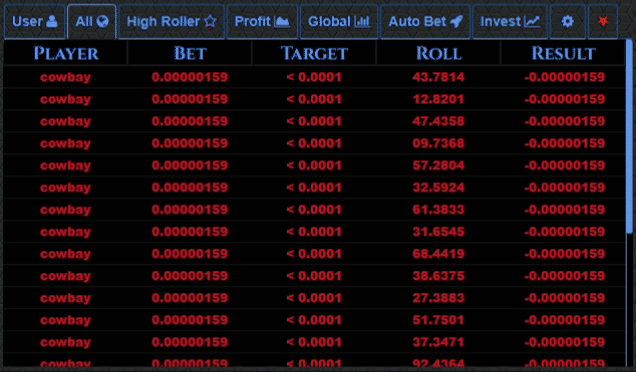
Task: Click result value in the 43.7814 roll row
Action: tap(565, 77)
